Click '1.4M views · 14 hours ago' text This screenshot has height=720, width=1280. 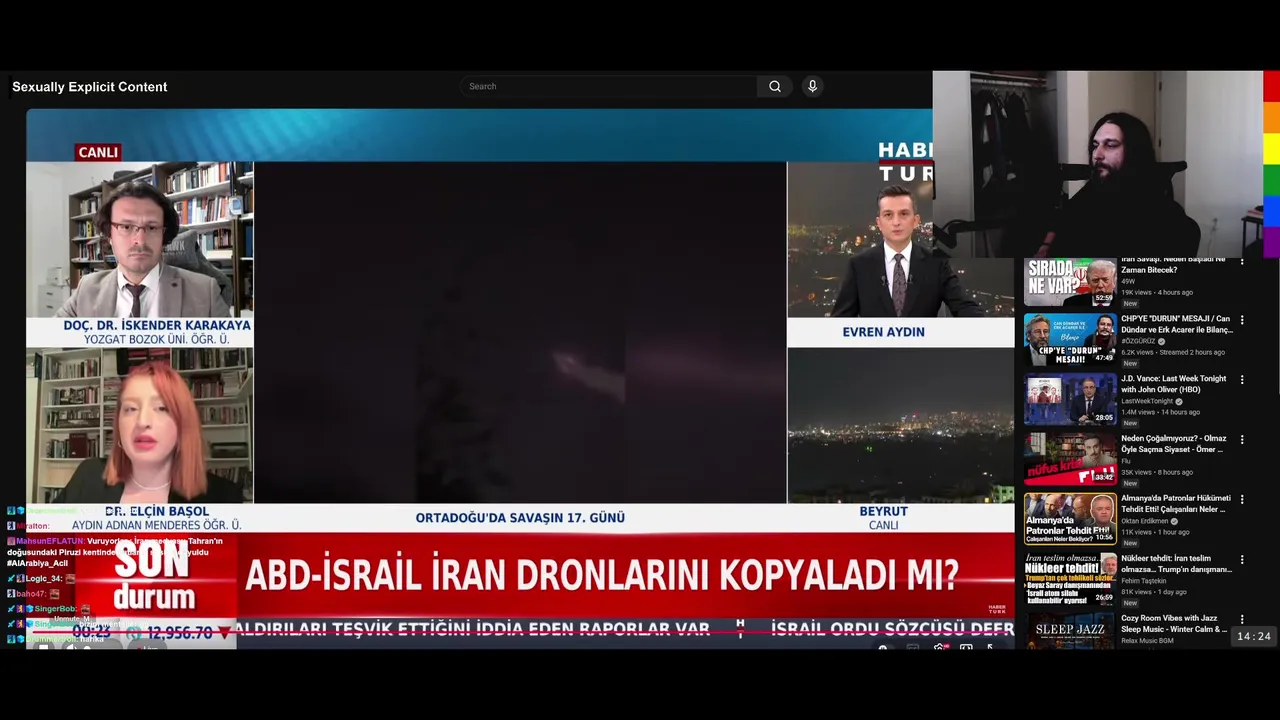(x=1161, y=412)
